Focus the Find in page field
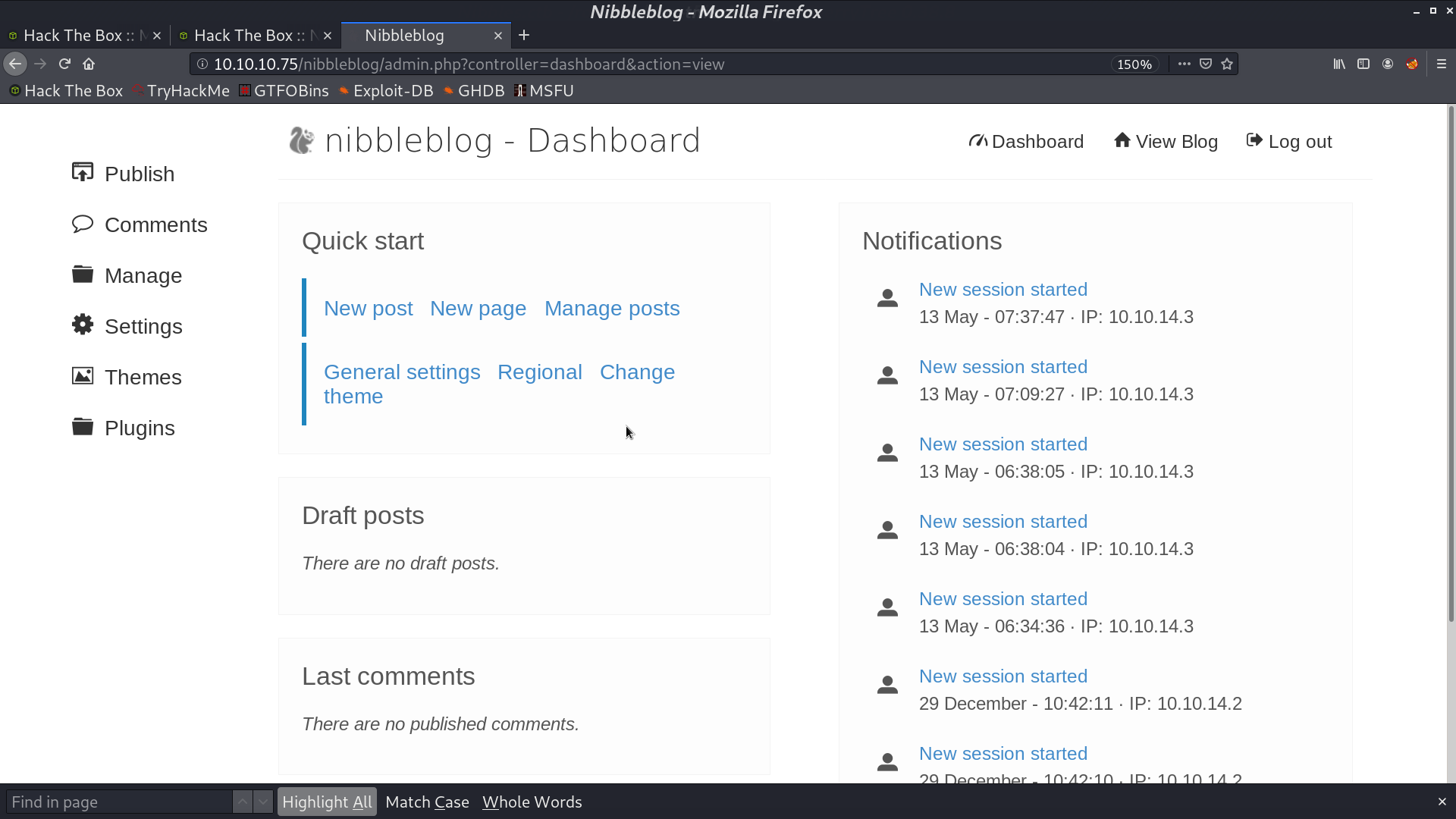 pos(119,802)
